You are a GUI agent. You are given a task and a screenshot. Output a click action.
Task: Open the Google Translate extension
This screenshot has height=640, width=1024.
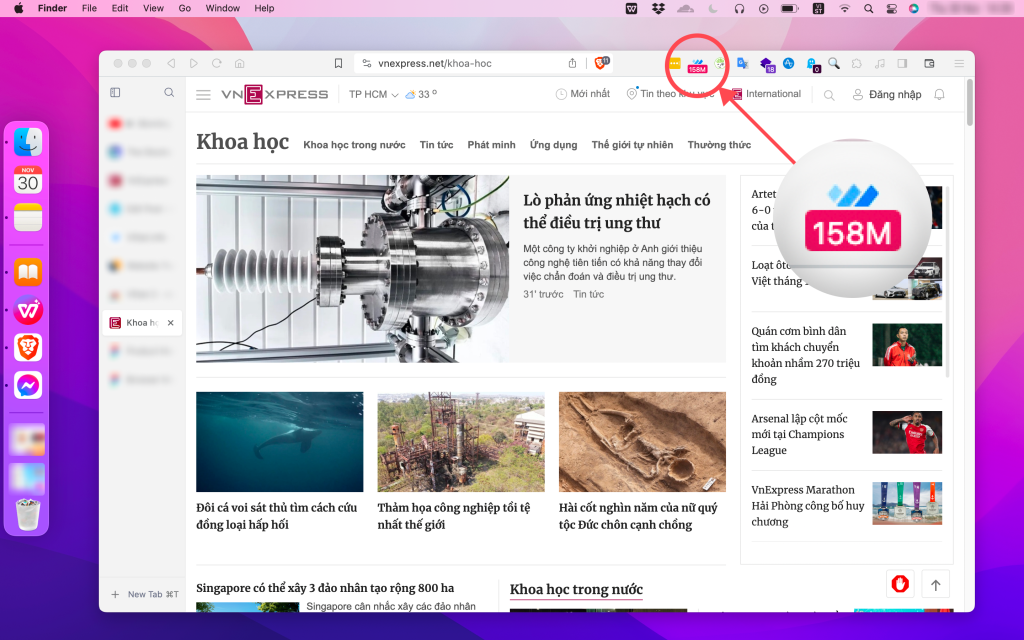pos(743,64)
